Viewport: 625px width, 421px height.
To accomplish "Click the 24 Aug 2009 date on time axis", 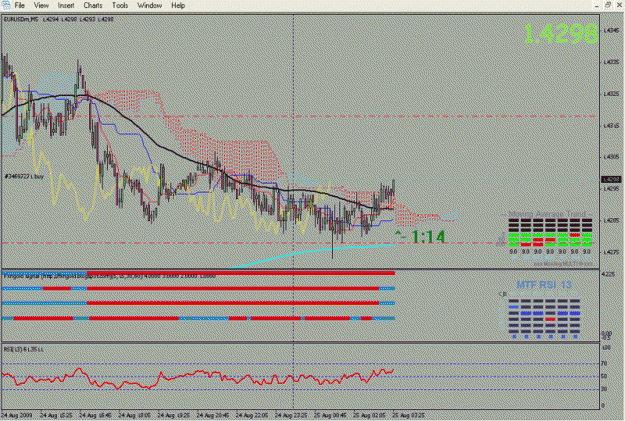I will tap(16, 415).
